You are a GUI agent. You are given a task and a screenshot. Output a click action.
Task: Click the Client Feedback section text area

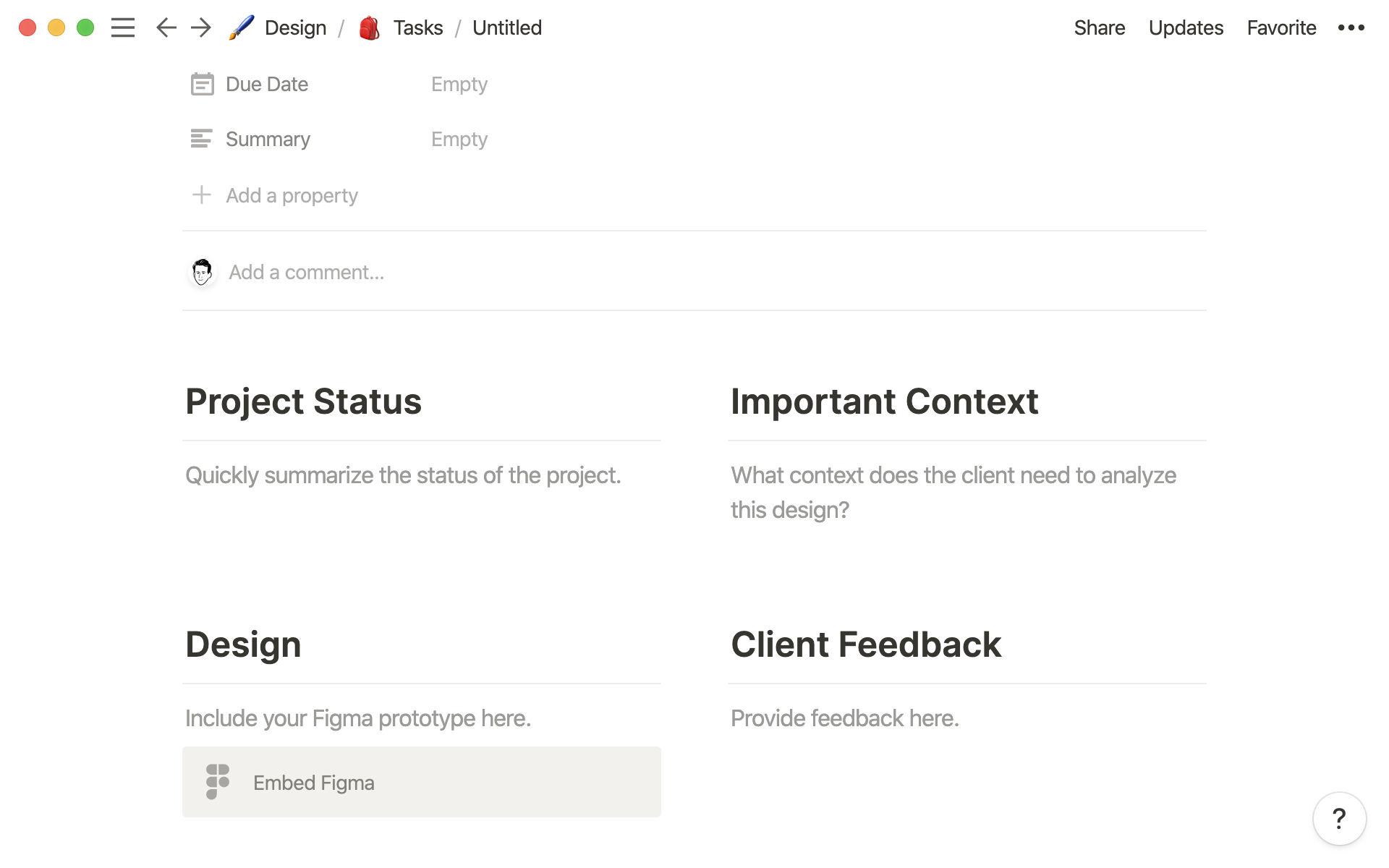pos(846,718)
